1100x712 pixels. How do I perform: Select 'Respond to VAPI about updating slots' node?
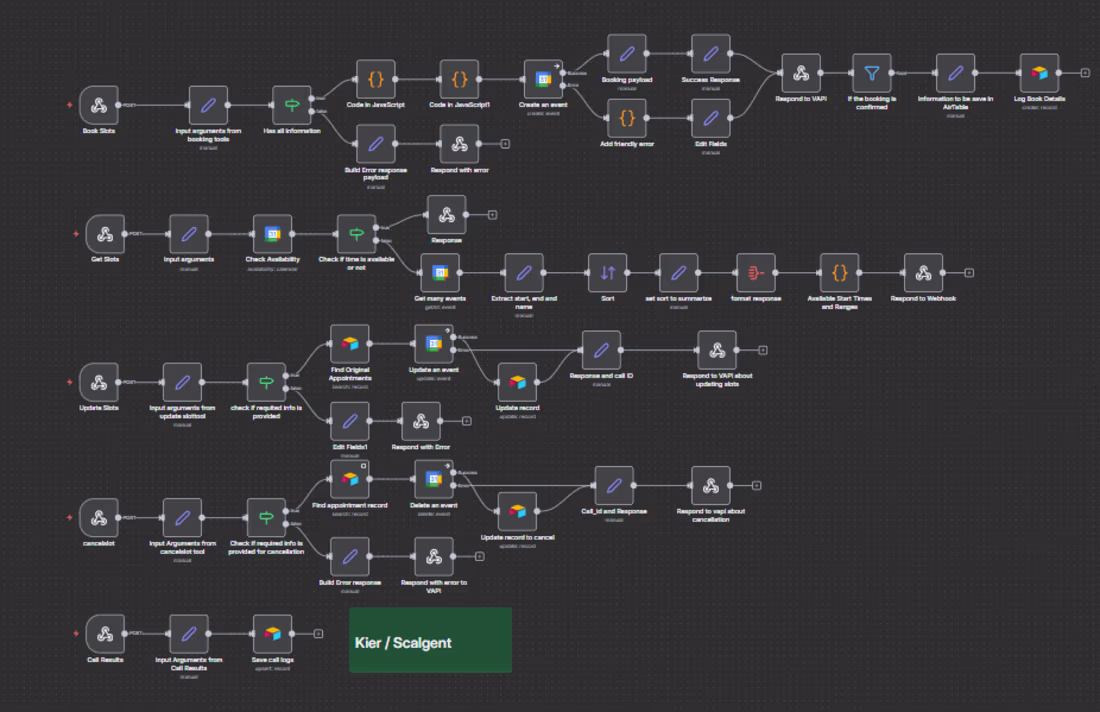coord(717,350)
